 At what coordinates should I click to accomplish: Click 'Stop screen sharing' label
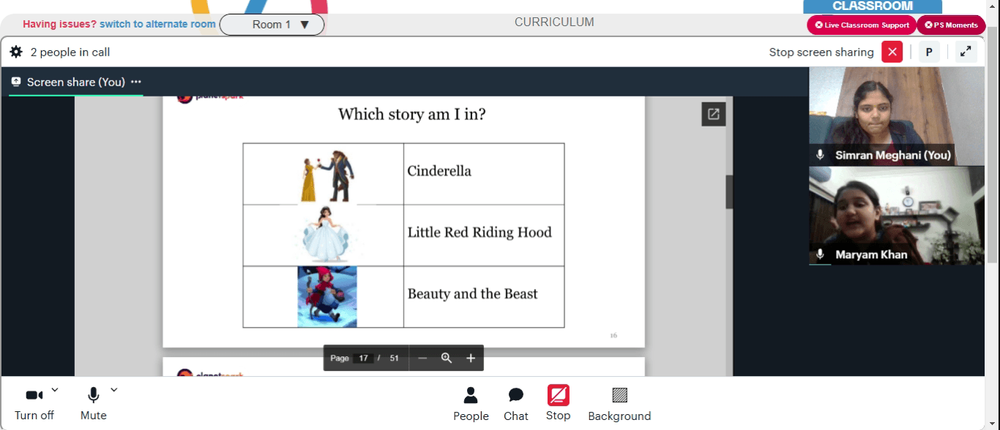(x=821, y=52)
